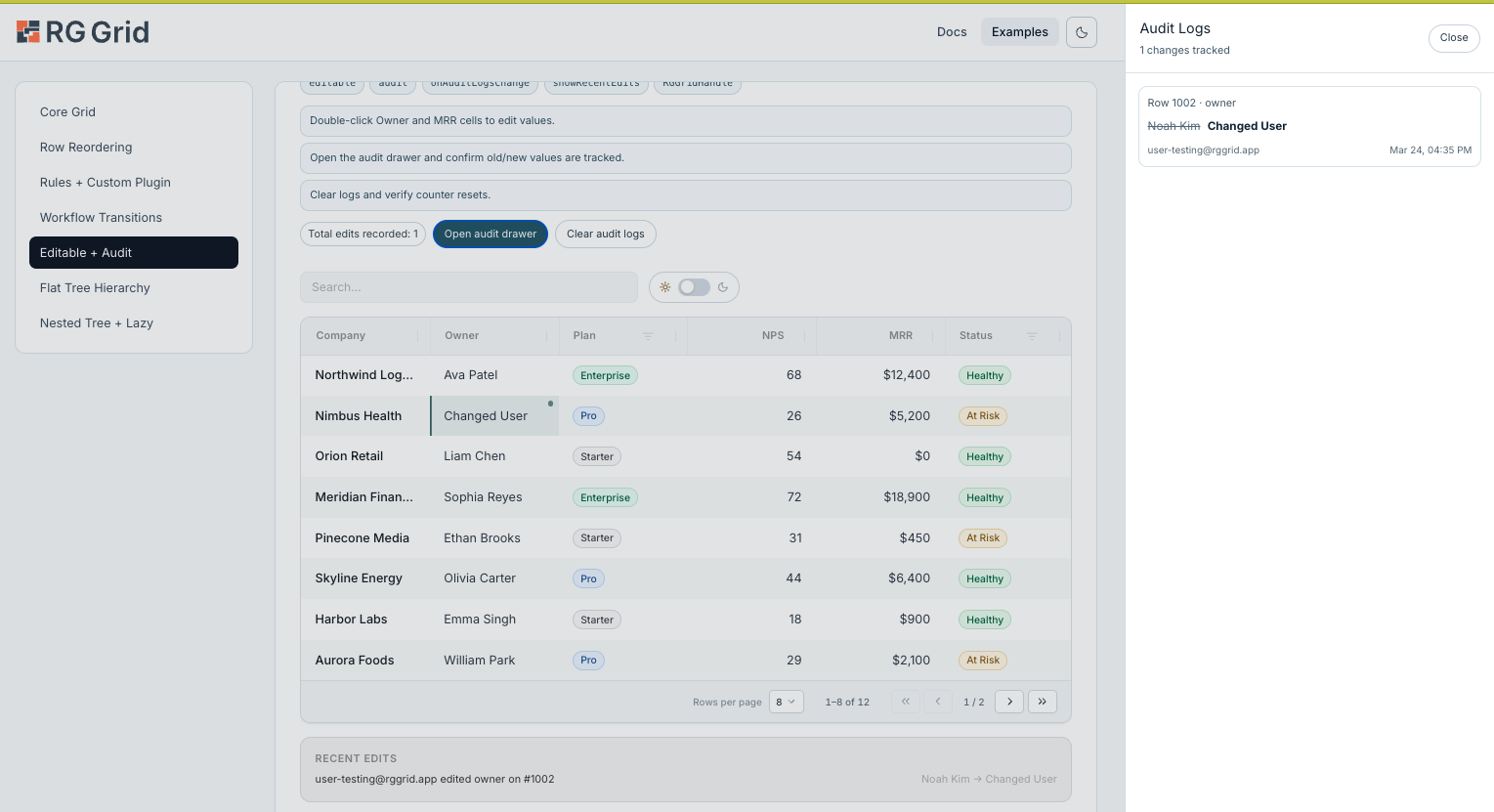Viewport: 1494px width, 812px height.
Task: Close the Audit Logs panel
Action: pos(1454,38)
